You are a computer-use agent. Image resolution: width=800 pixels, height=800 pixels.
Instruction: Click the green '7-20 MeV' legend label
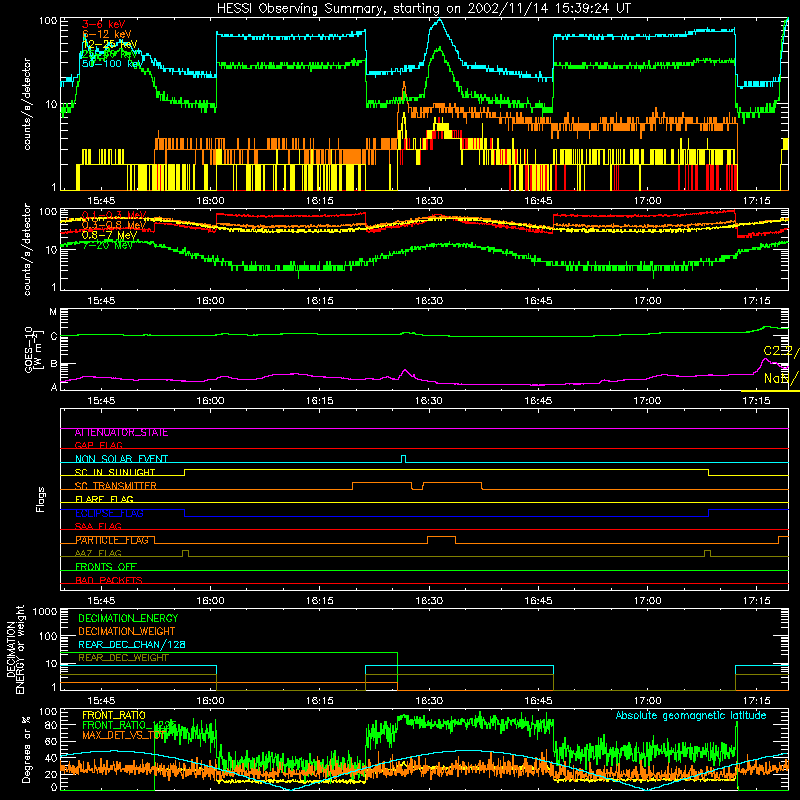107,245
